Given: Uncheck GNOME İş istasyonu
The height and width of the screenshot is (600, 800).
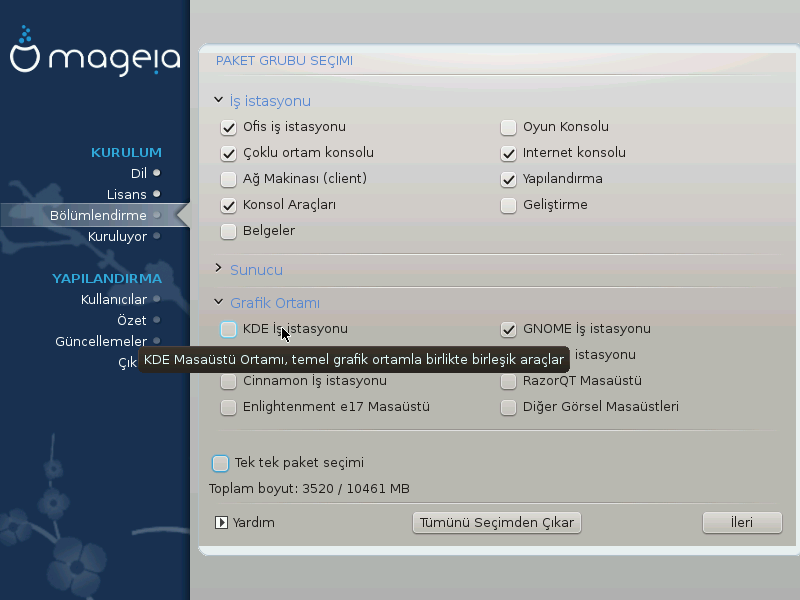Looking at the screenshot, I should 508,329.
